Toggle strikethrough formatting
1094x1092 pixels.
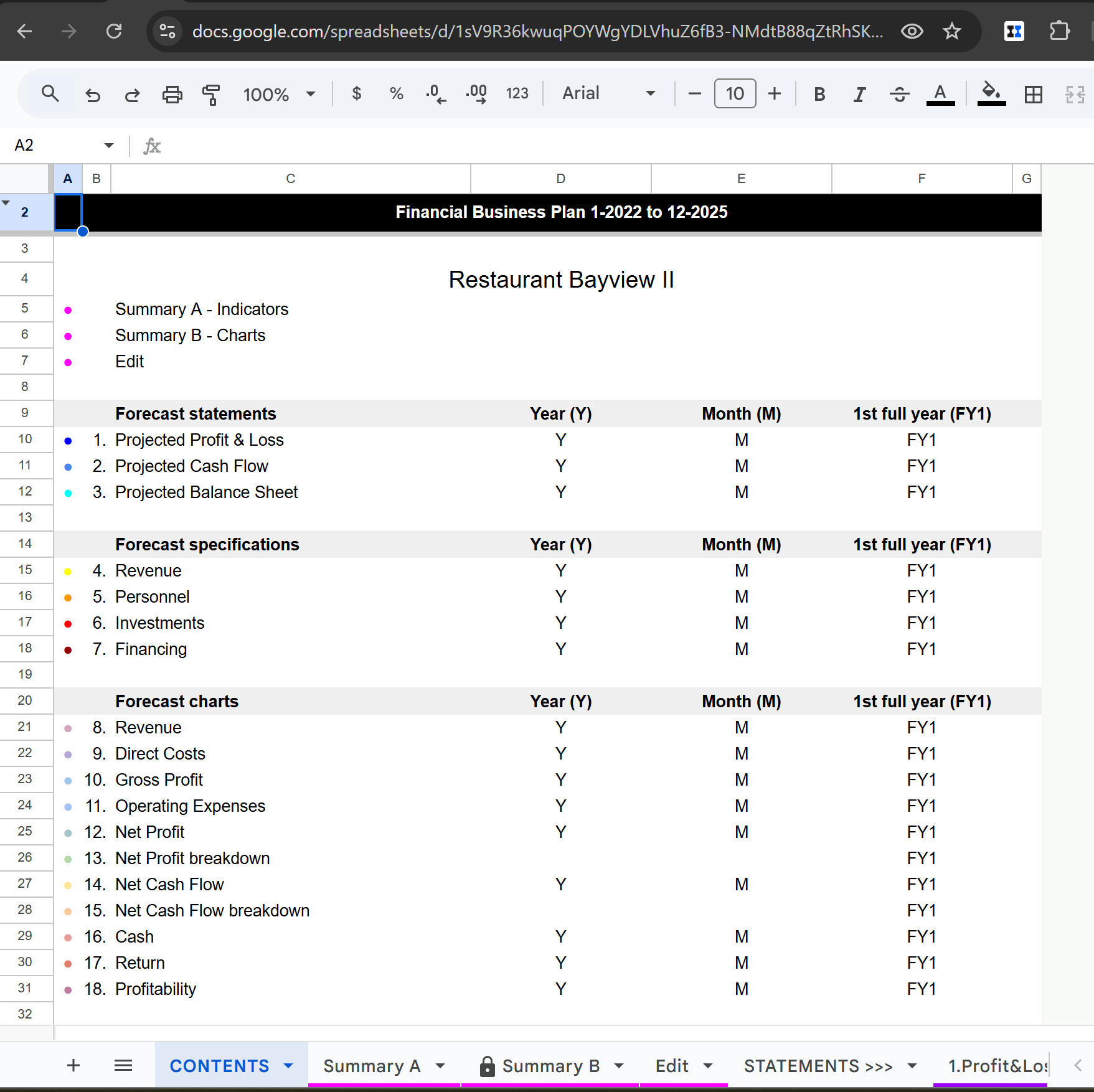pos(900,95)
